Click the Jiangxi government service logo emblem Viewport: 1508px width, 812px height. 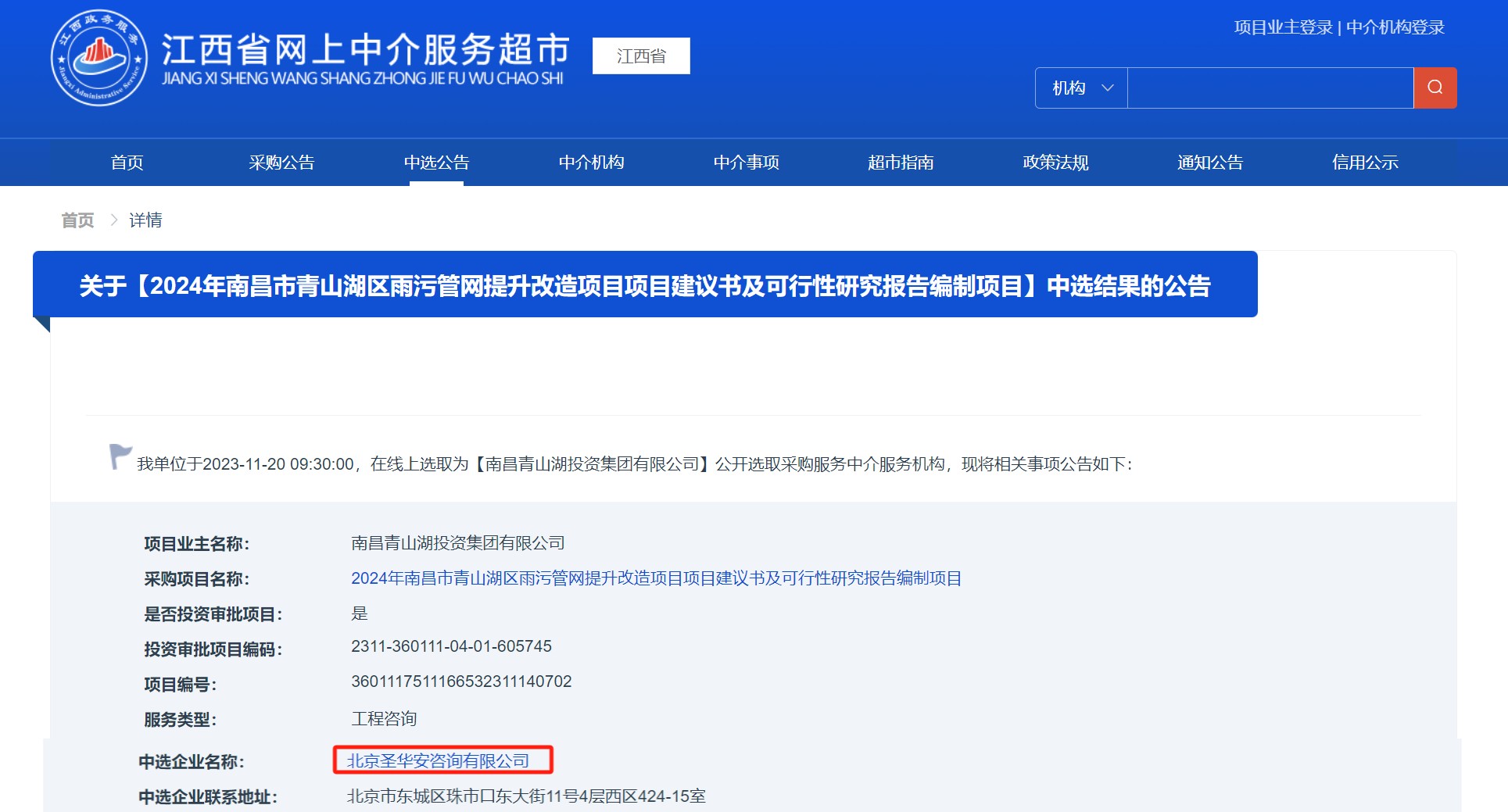click(99, 58)
